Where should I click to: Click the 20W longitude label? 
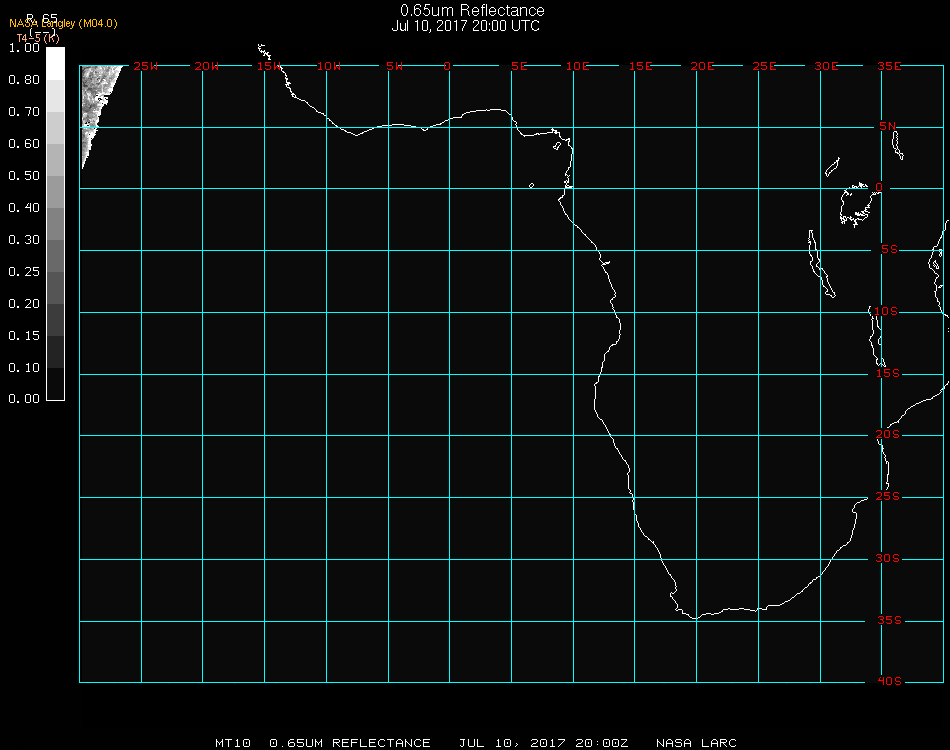[207, 66]
